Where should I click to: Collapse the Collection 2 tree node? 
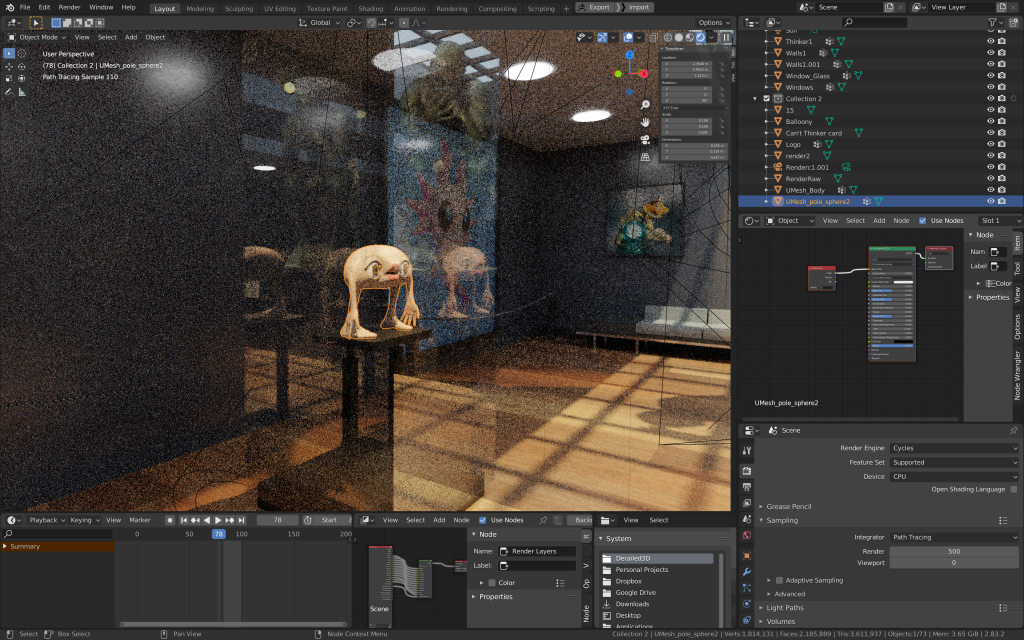755,99
